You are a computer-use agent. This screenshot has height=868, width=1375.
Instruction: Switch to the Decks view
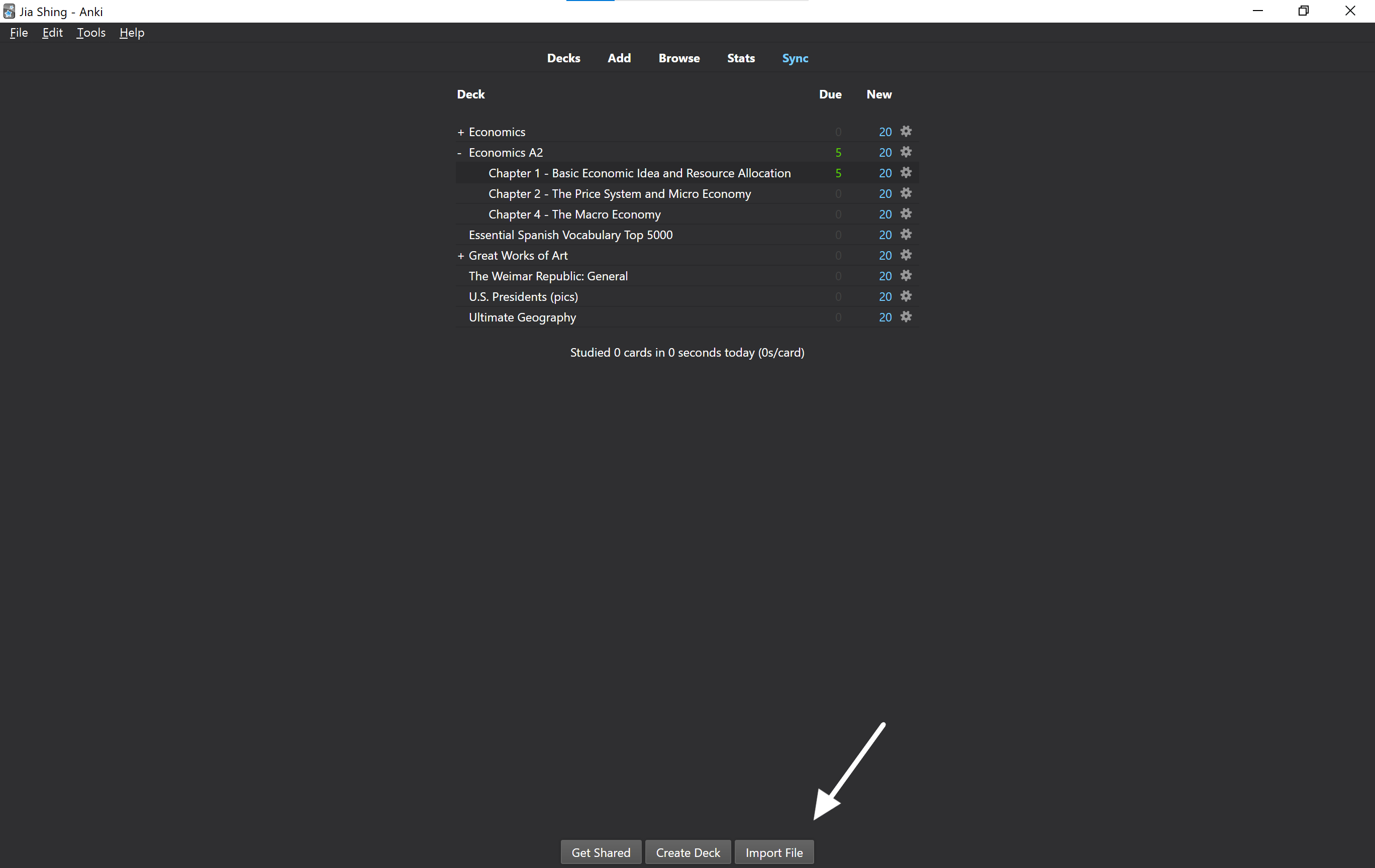pos(563,58)
